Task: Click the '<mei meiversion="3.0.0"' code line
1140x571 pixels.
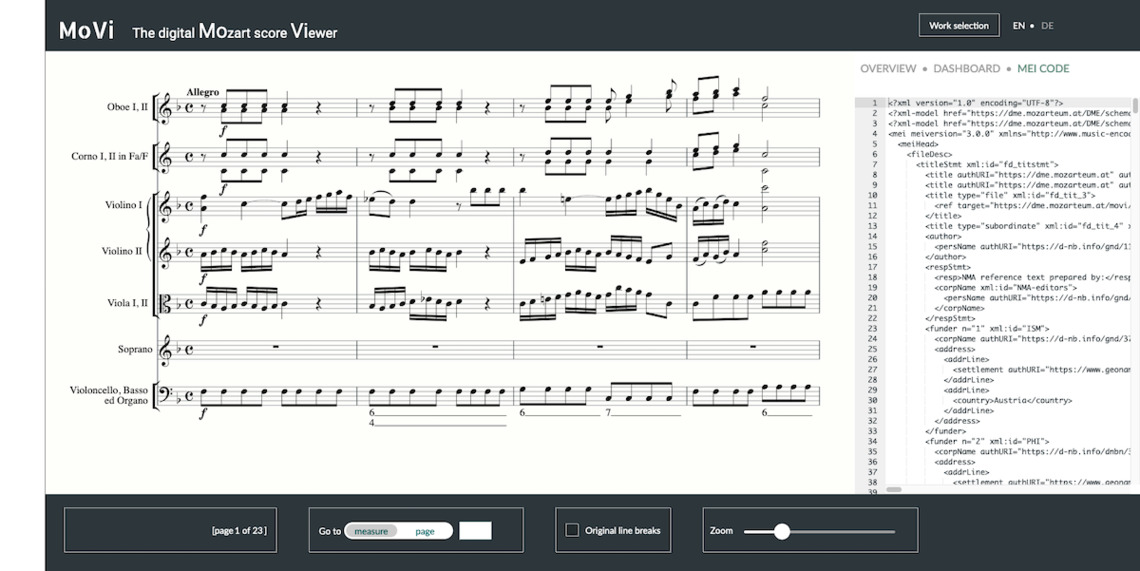Action: coord(1009,134)
